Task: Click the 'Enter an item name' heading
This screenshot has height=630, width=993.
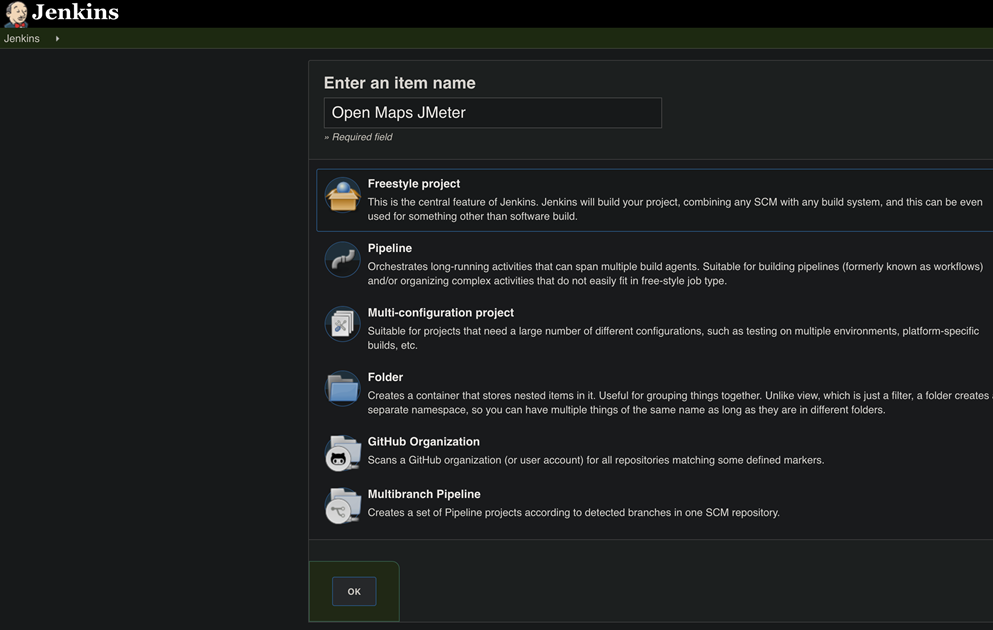Action: tap(400, 83)
